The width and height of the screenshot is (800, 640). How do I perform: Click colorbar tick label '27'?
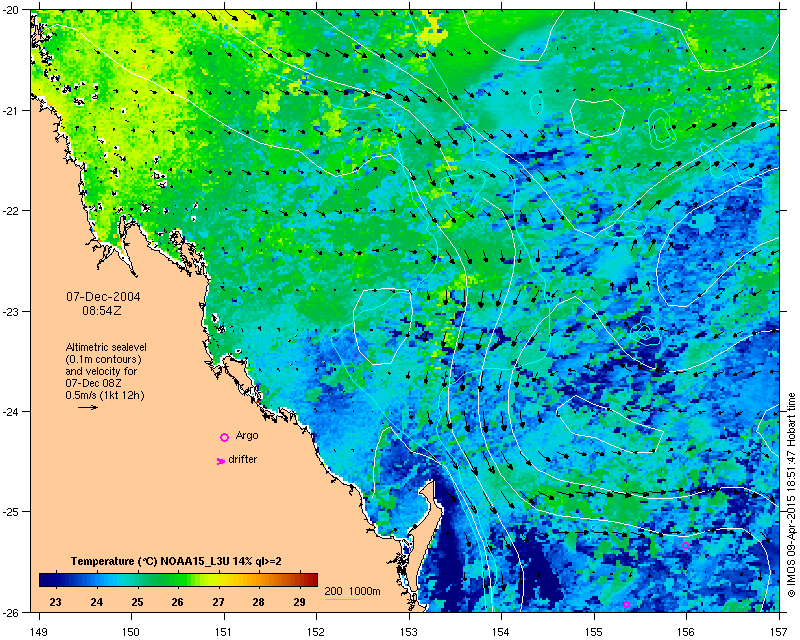[x=218, y=602]
